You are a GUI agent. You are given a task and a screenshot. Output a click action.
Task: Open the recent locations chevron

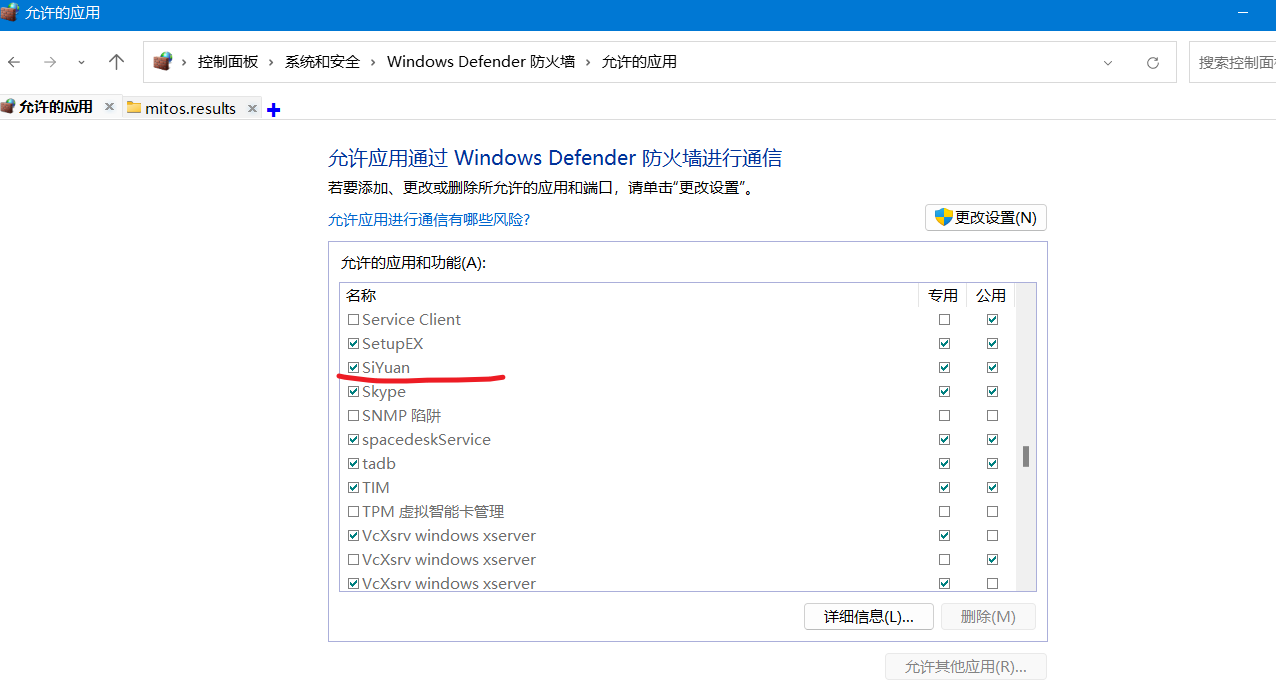81,62
